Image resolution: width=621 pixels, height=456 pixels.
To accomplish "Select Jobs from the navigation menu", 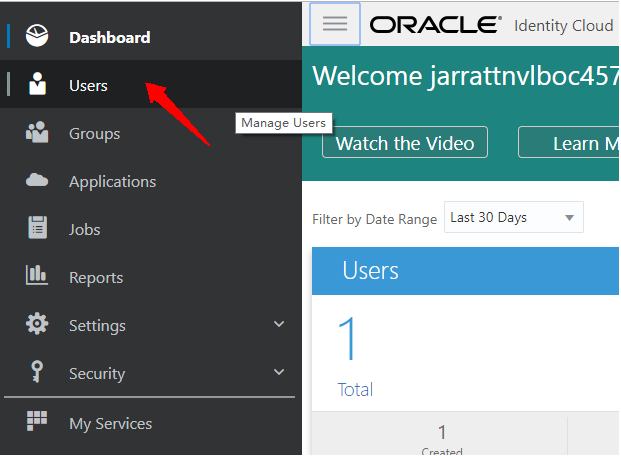I will 87,230.
